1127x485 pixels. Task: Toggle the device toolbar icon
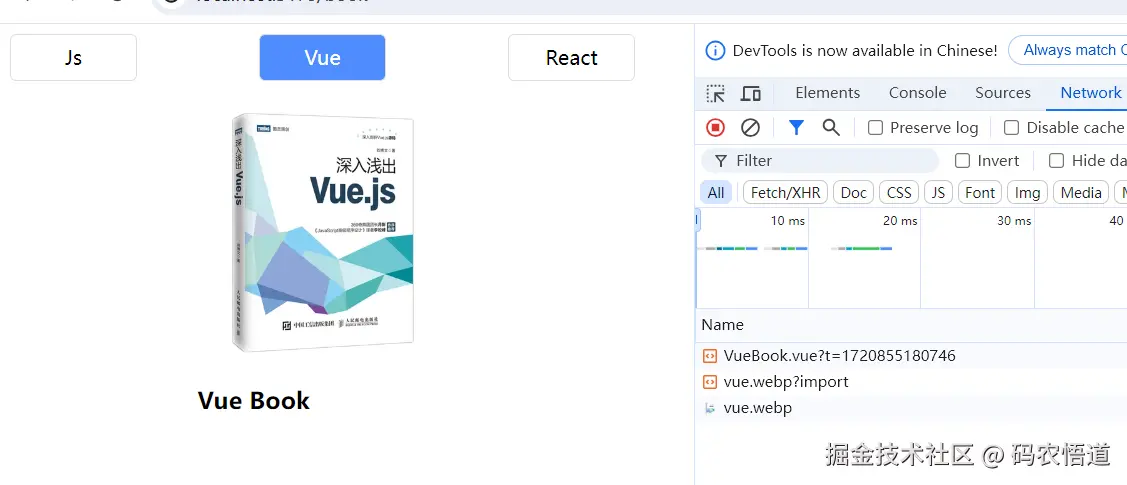point(751,93)
